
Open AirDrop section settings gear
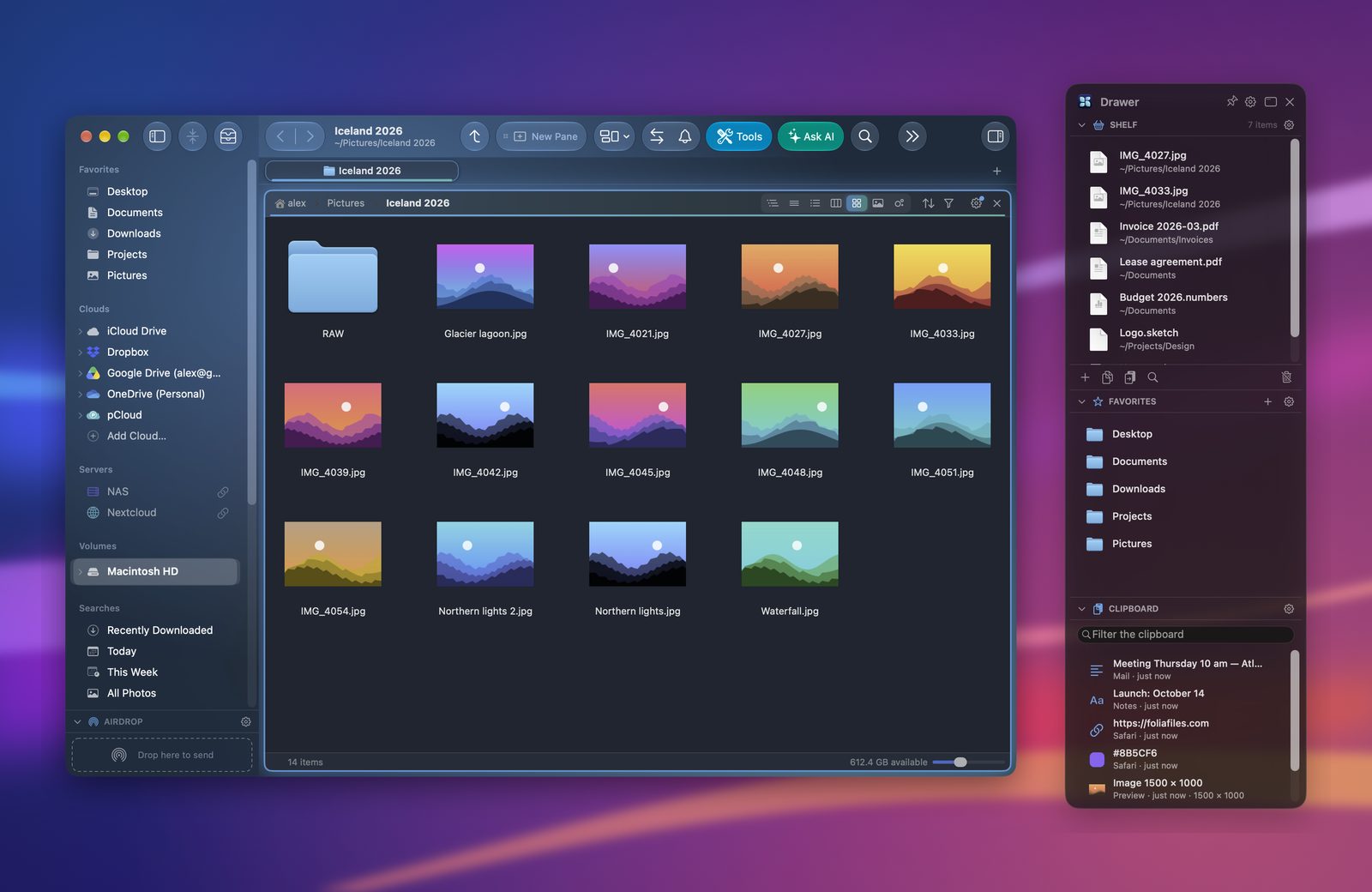[245, 722]
